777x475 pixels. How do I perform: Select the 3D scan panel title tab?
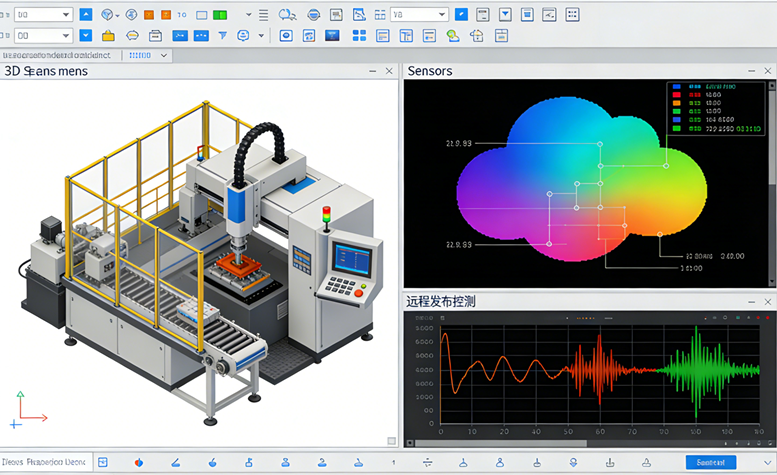coord(46,71)
